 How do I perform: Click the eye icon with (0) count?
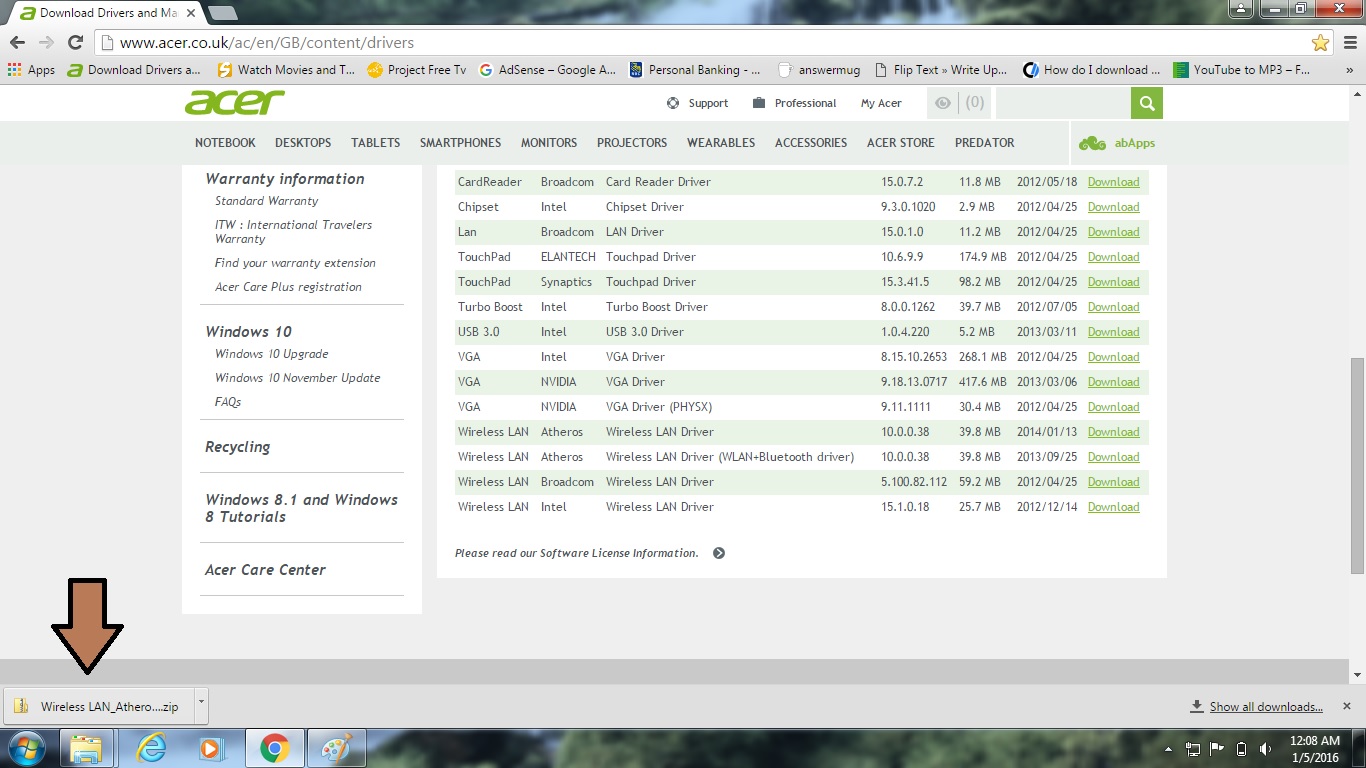click(x=958, y=102)
